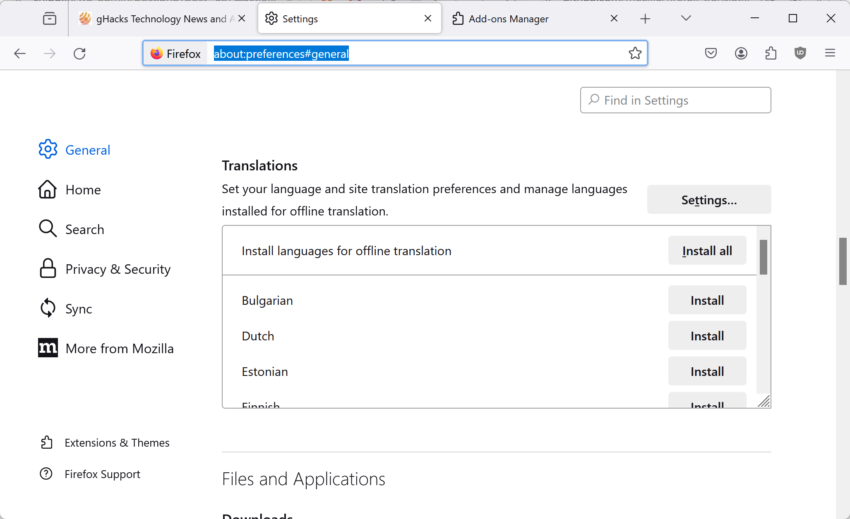Expand the list all tabs chevron
850x519 pixels.
coord(686,18)
